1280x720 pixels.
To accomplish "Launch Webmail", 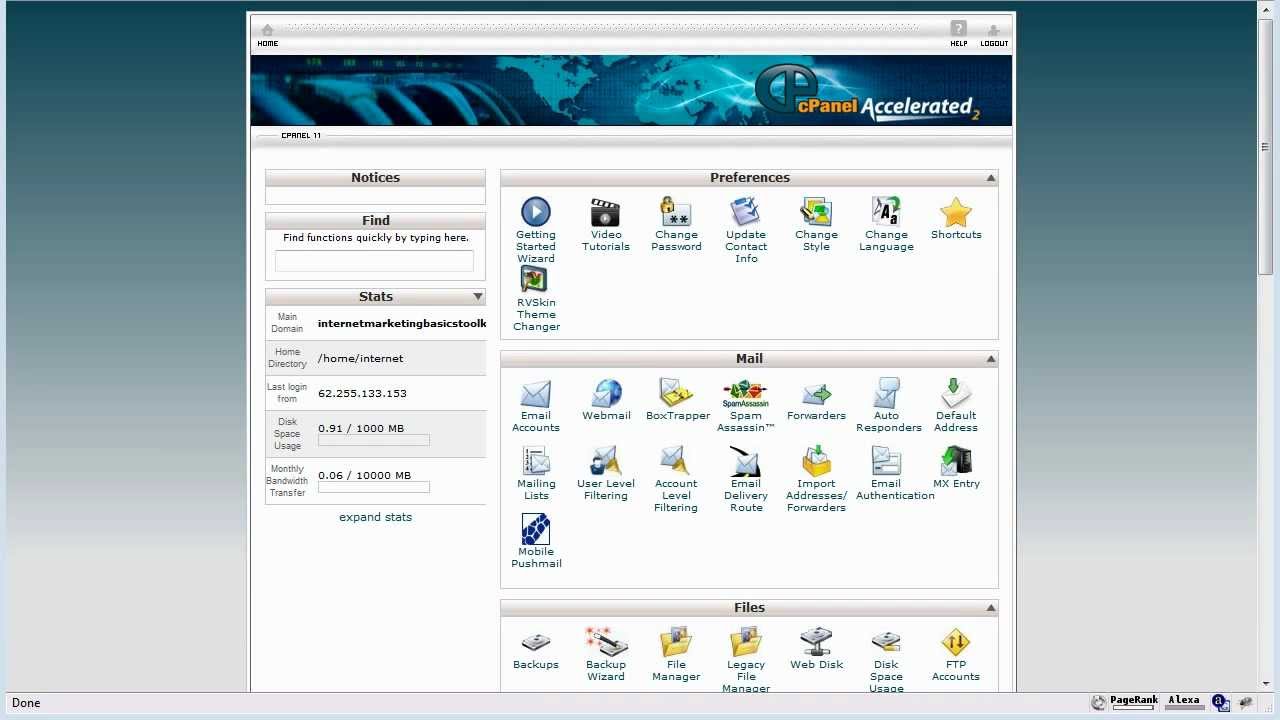I will [x=606, y=399].
